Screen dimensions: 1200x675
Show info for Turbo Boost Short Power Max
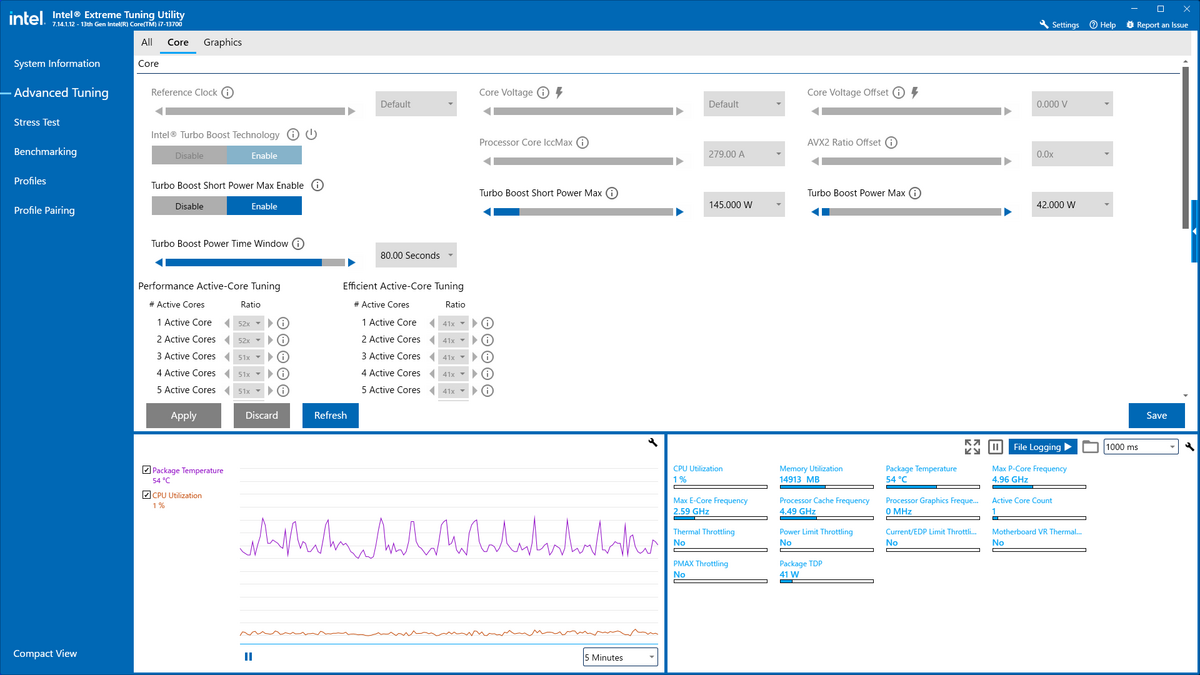[x=612, y=193]
